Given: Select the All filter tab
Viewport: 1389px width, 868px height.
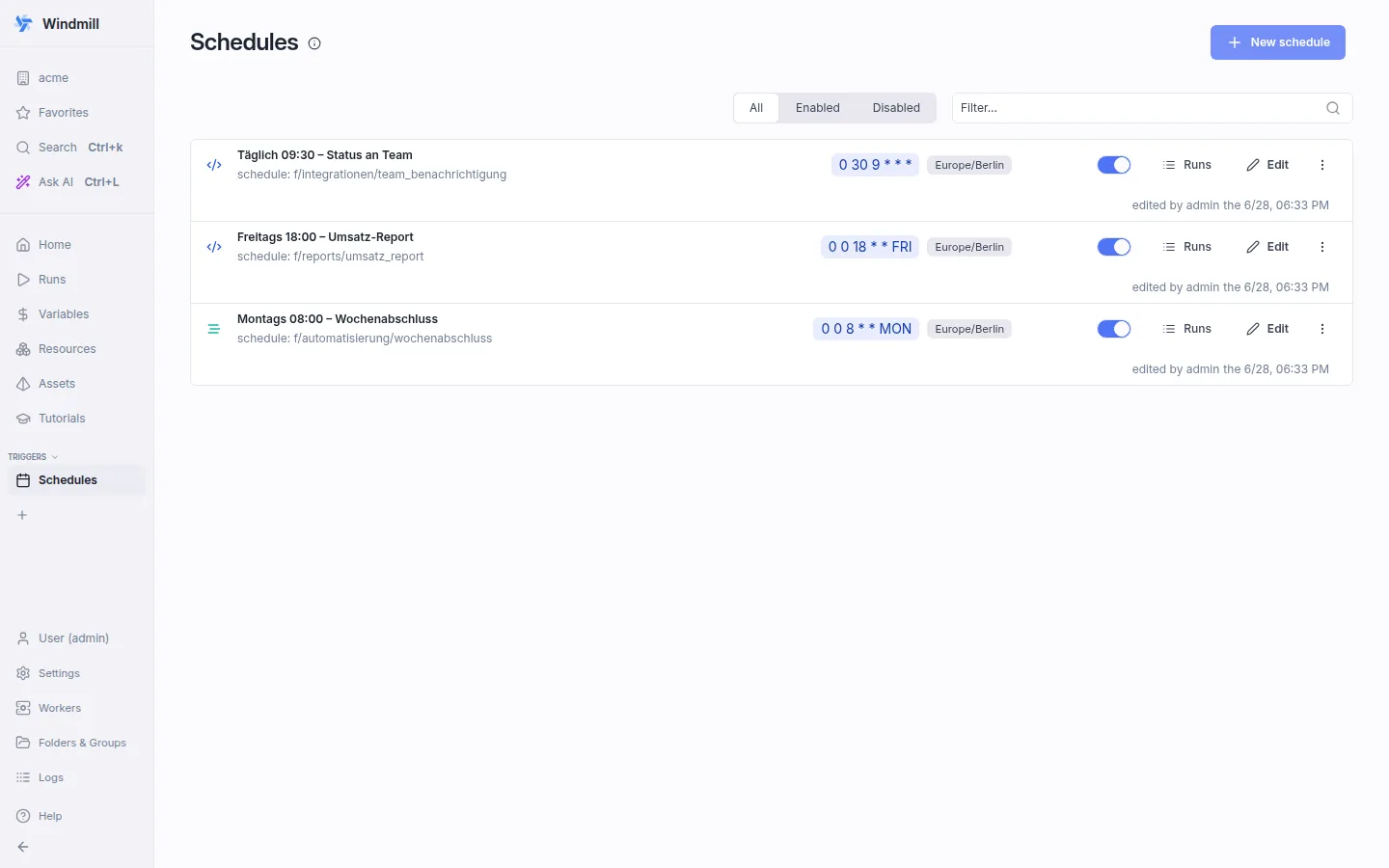Looking at the screenshot, I should tap(756, 108).
